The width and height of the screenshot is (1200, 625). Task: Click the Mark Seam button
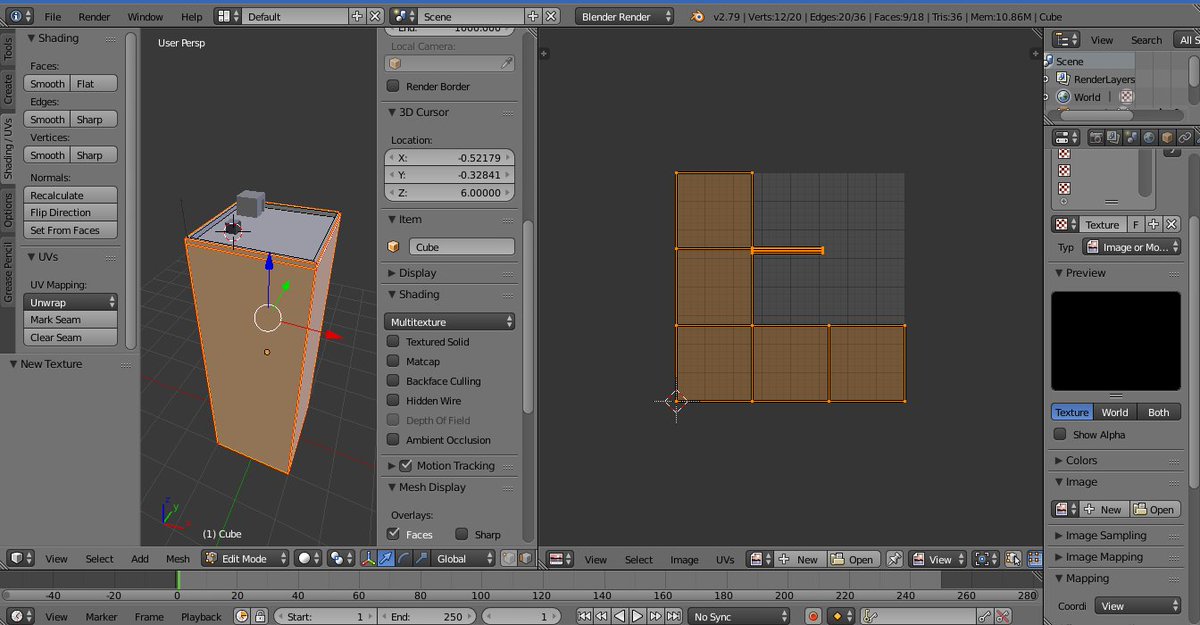[70, 320]
